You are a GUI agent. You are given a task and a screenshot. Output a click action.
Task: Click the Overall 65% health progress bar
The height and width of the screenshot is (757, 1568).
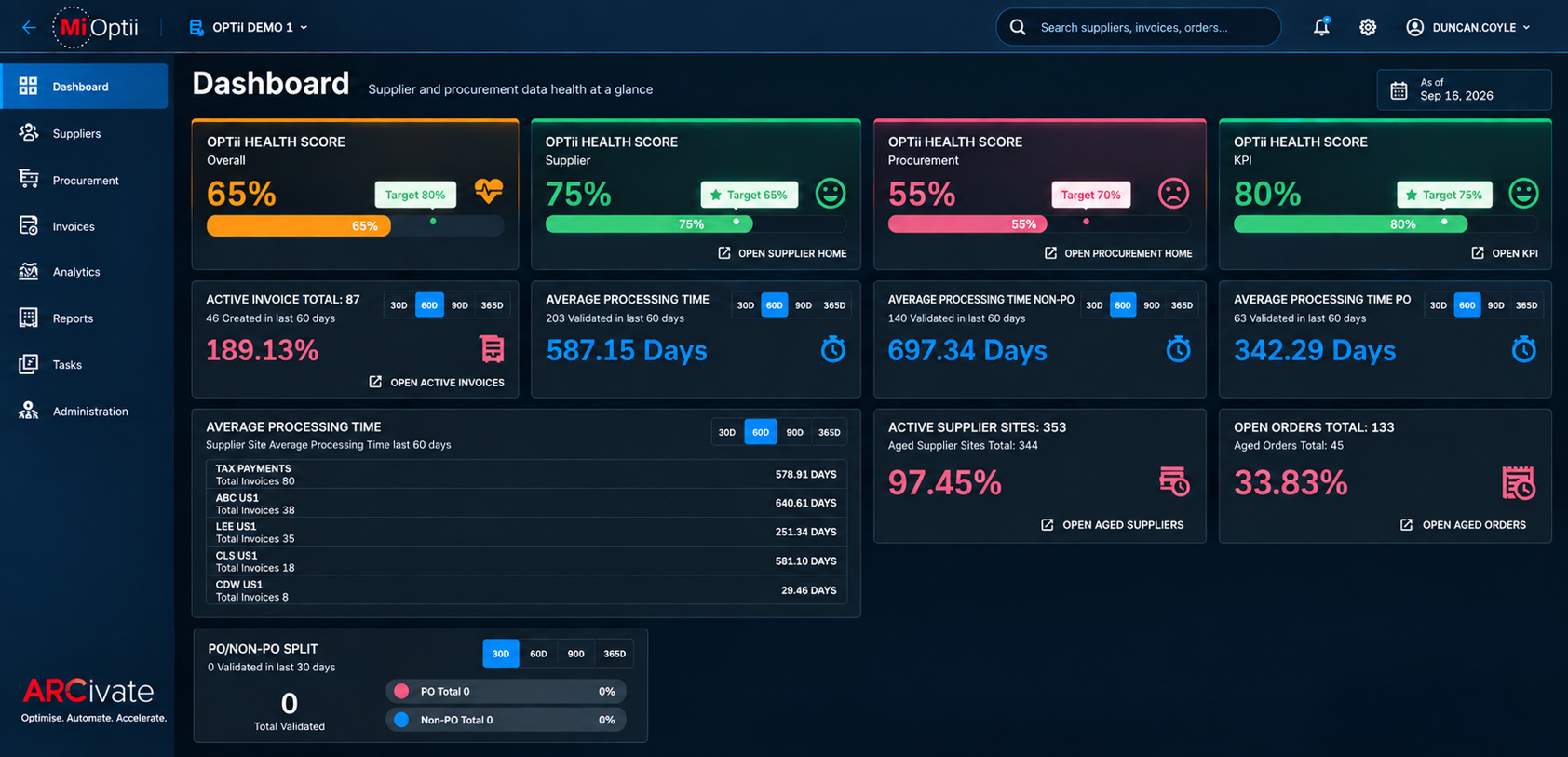tap(355, 225)
